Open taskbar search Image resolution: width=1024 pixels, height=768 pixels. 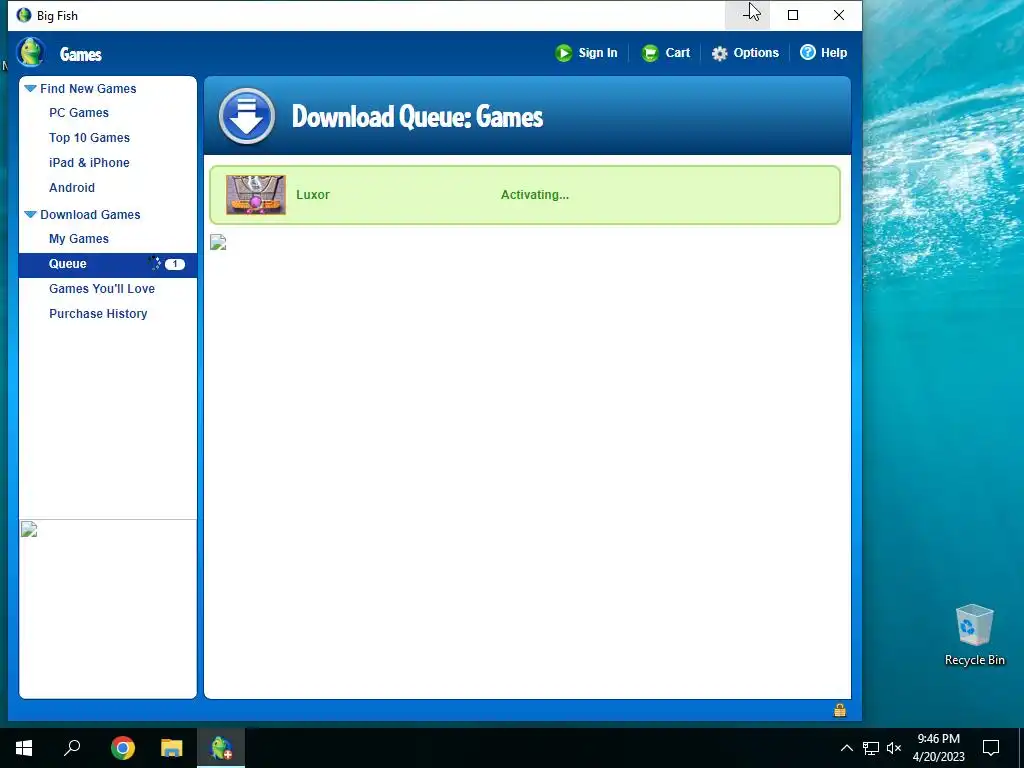click(x=72, y=748)
